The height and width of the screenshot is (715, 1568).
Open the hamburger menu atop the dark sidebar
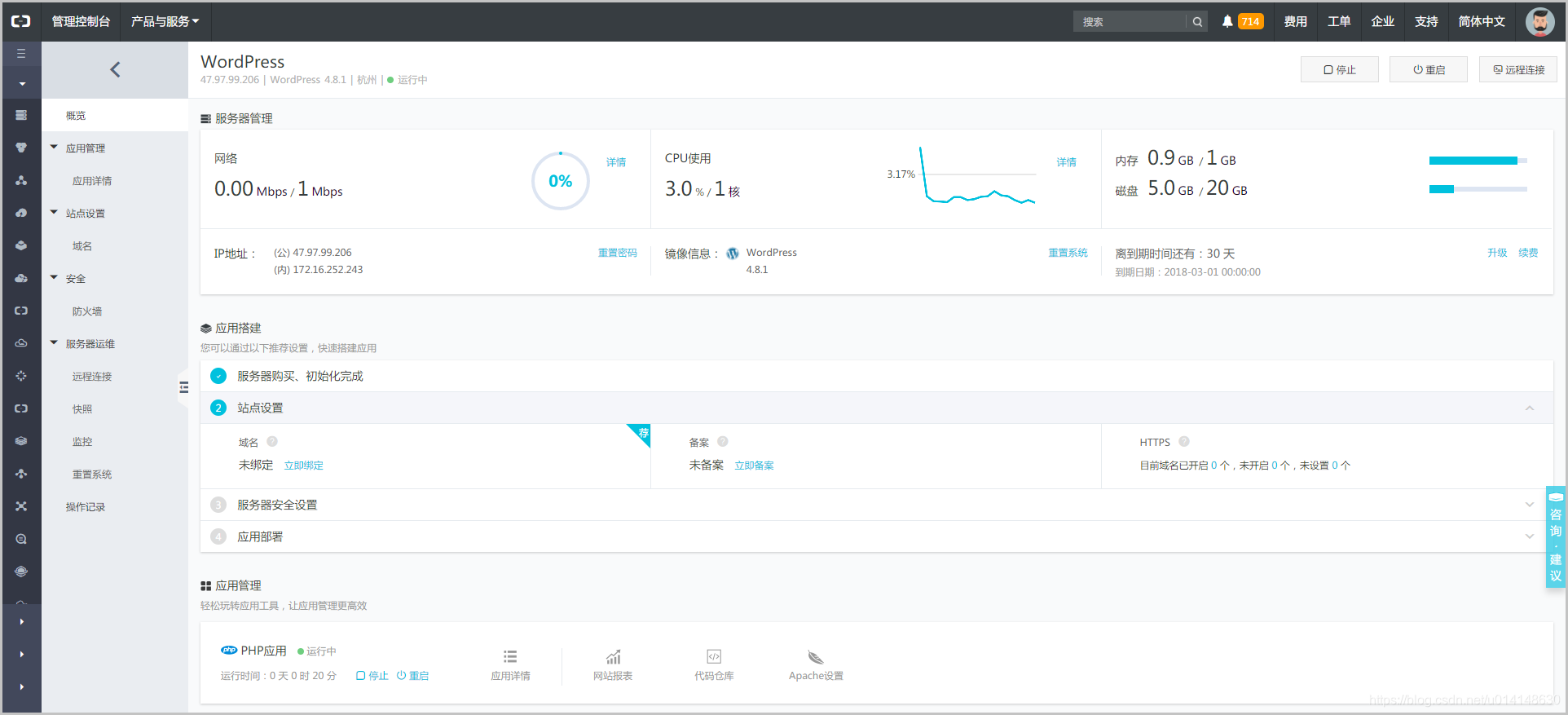[x=21, y=54]
